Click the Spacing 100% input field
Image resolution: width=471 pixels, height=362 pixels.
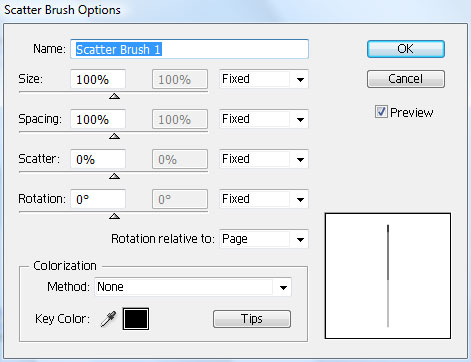coord(98,119)
